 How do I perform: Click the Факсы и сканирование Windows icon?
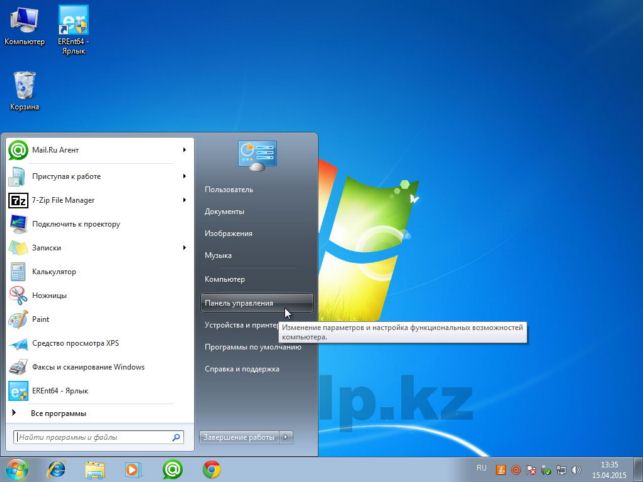click(x=18, y=367)
